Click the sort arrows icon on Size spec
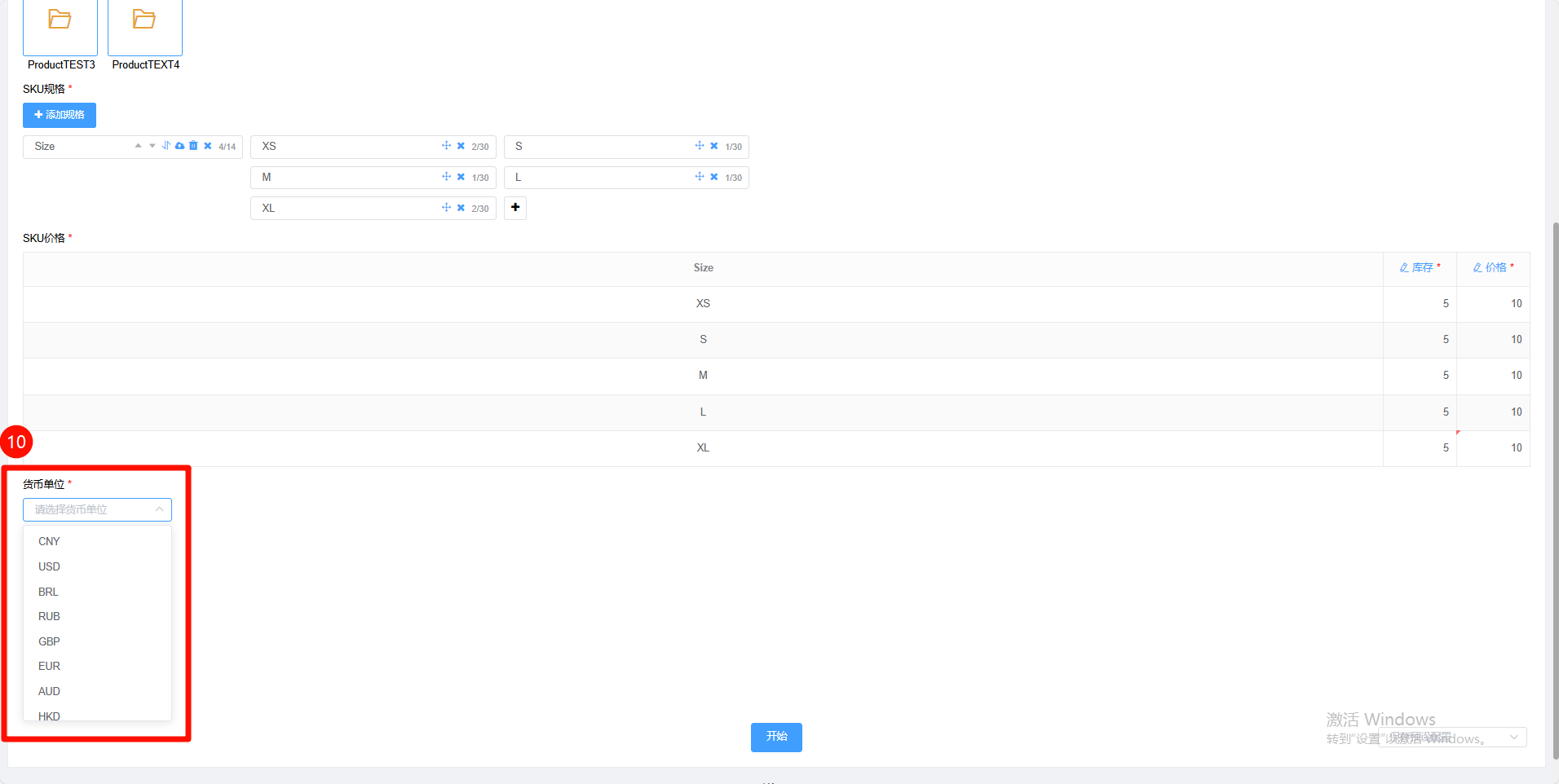 point(166,145)
